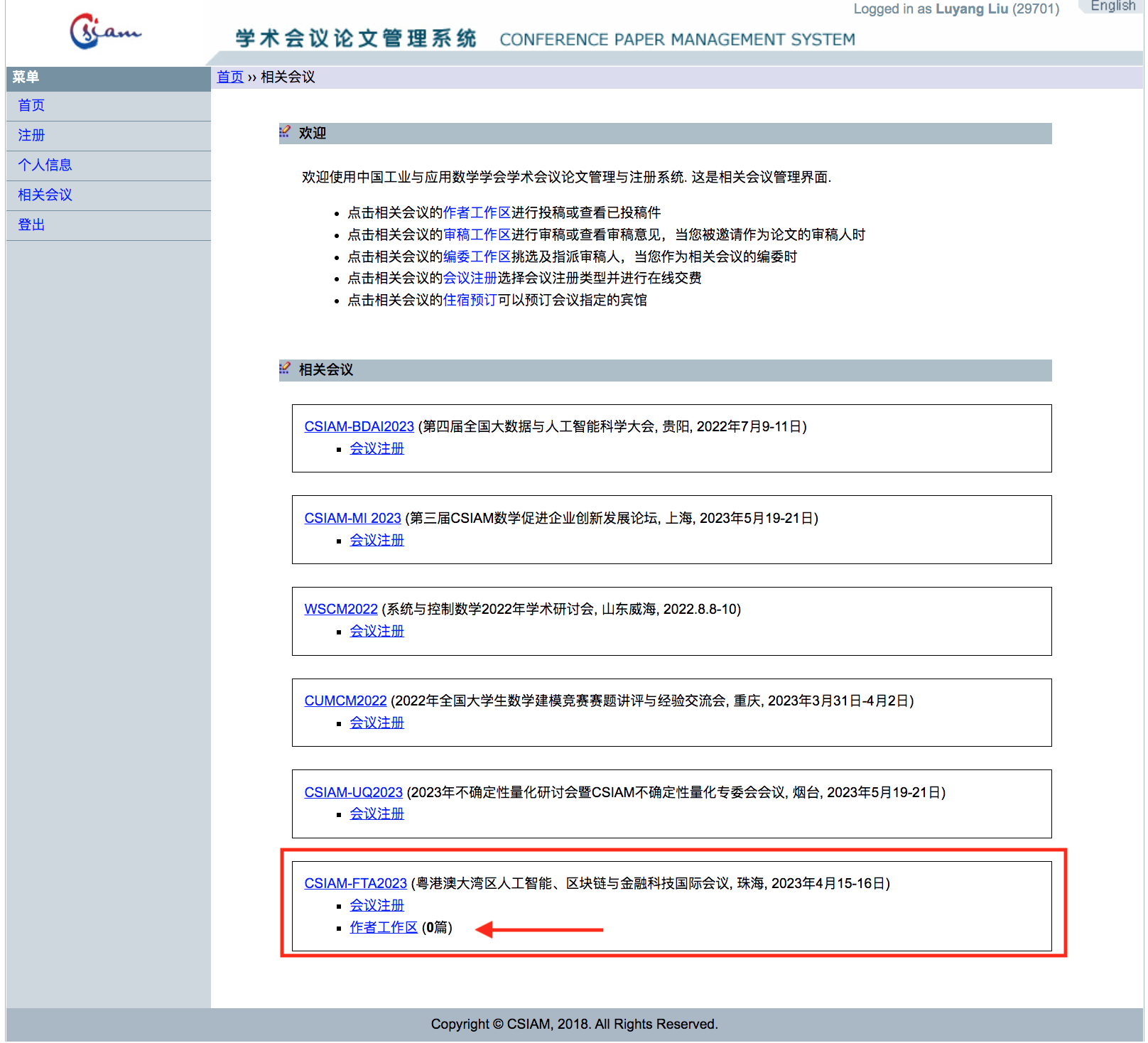Open 首页 in the left menu
This screenshot has height=1043, width=1148.
click(31, 106)
